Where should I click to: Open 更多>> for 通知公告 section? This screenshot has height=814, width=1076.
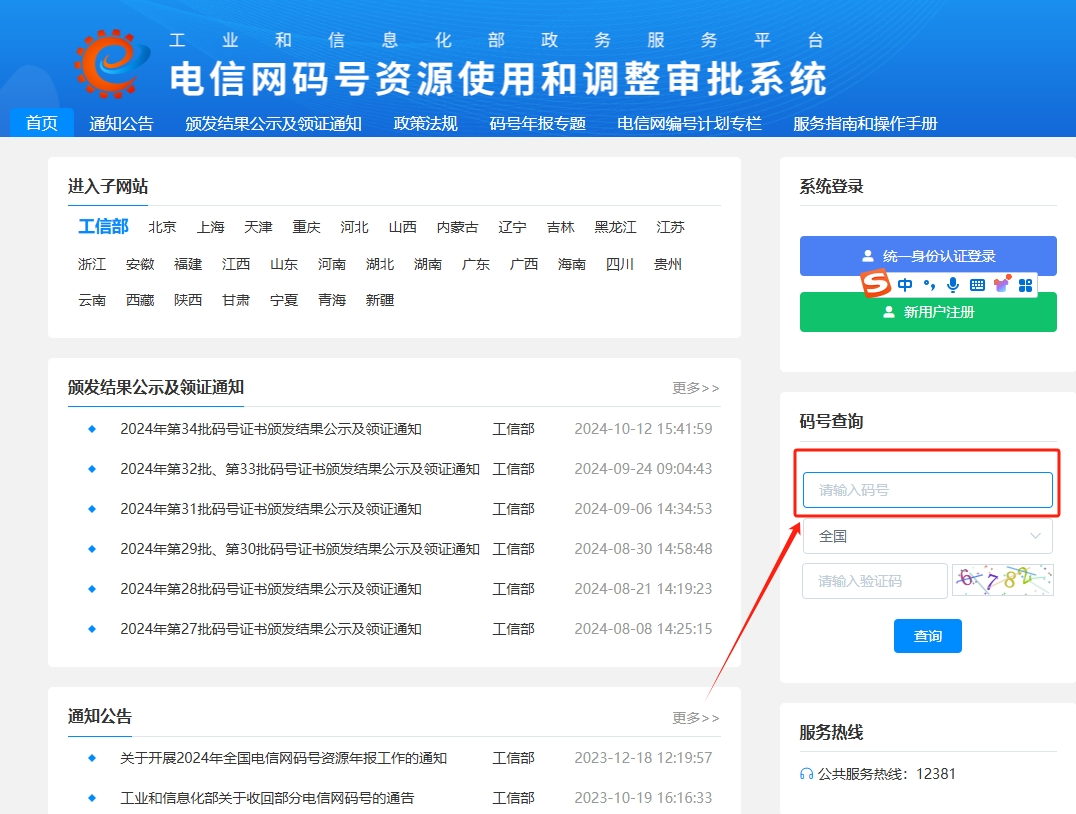coord(696,718)
